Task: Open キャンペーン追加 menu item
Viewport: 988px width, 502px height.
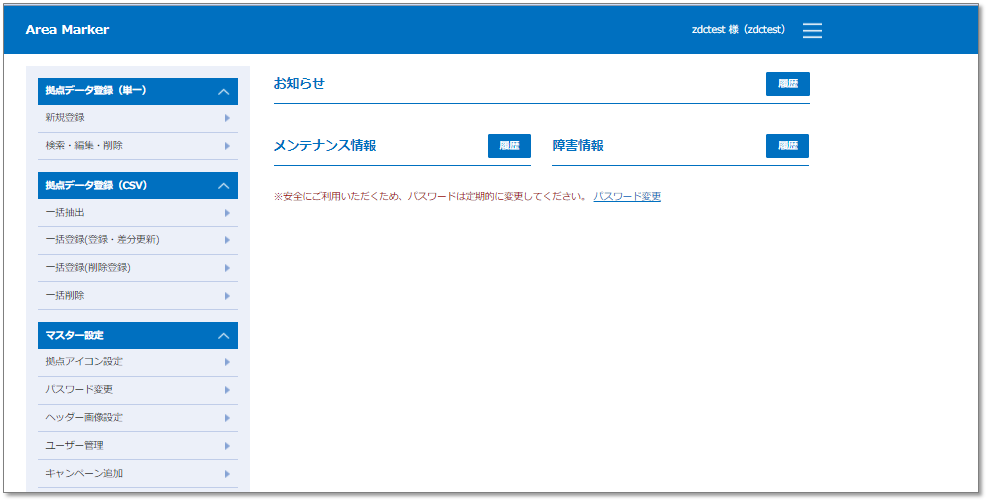Action: click(138, 474)
